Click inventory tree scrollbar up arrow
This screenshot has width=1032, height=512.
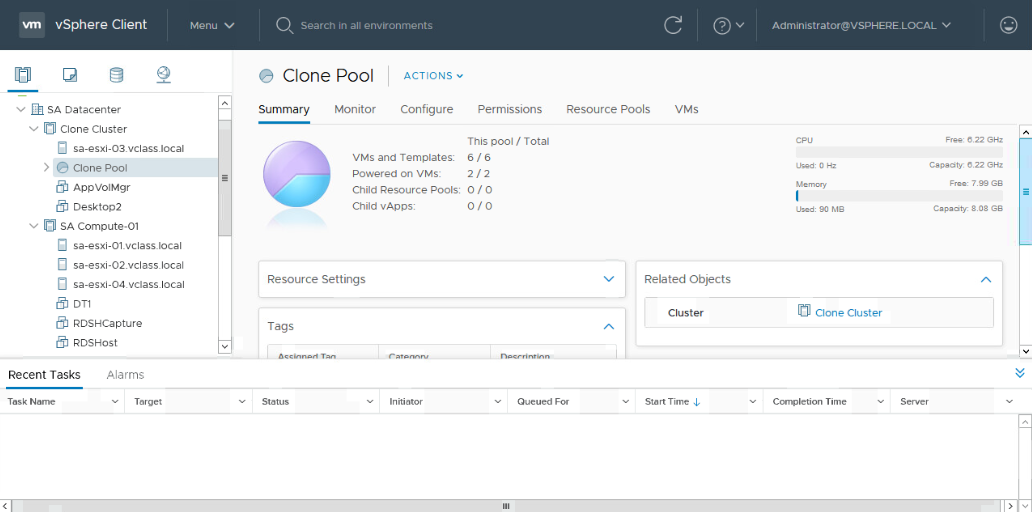224,103
